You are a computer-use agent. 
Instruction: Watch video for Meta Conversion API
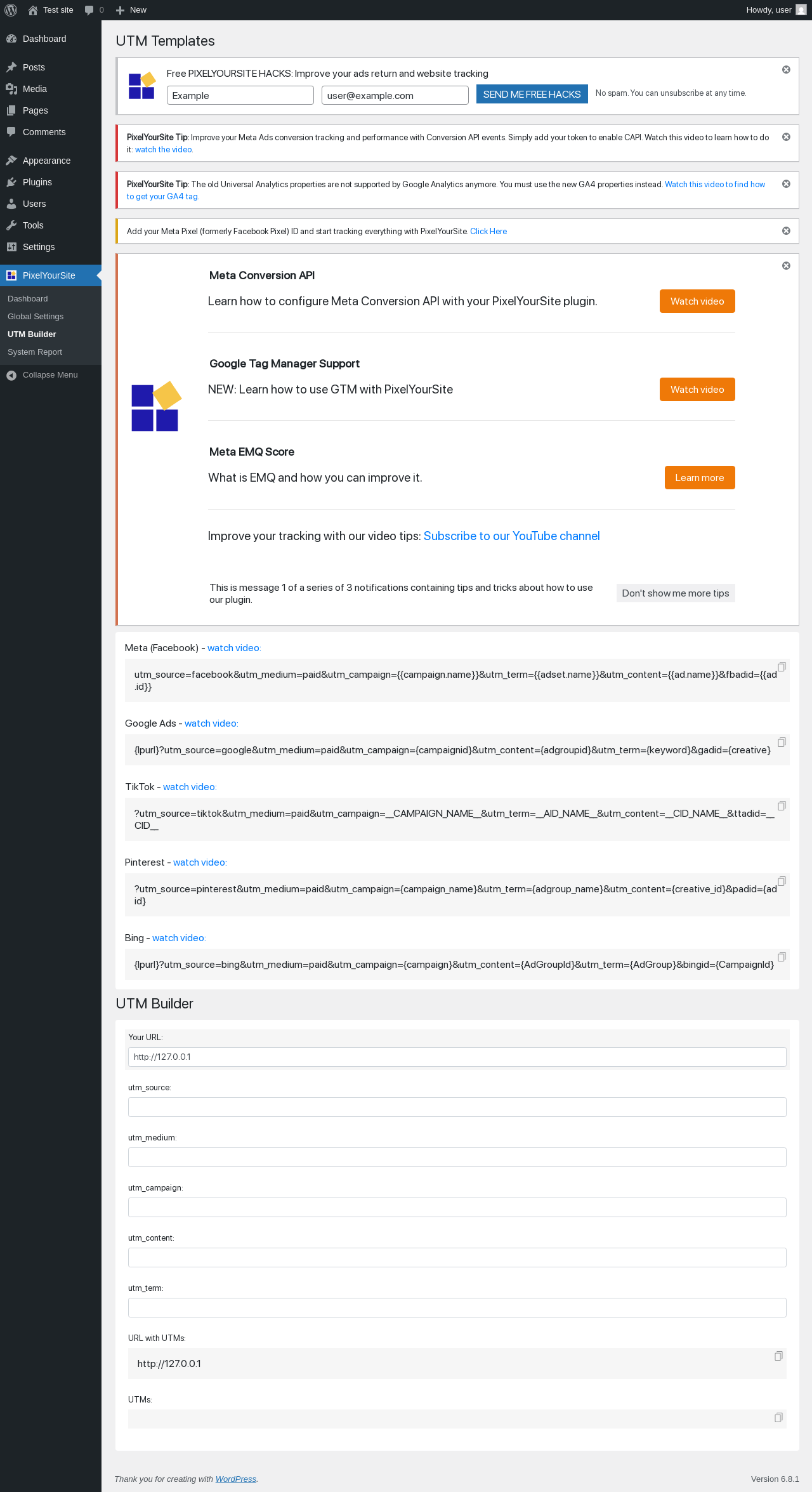(697, 301)
